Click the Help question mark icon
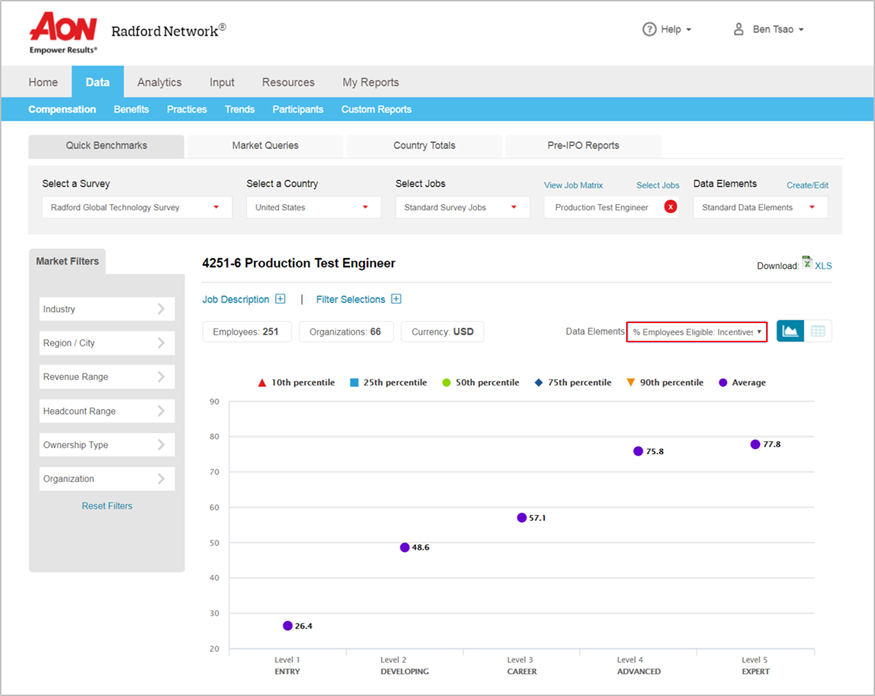Screen dimensions: 875x696 tap(649, 30)
